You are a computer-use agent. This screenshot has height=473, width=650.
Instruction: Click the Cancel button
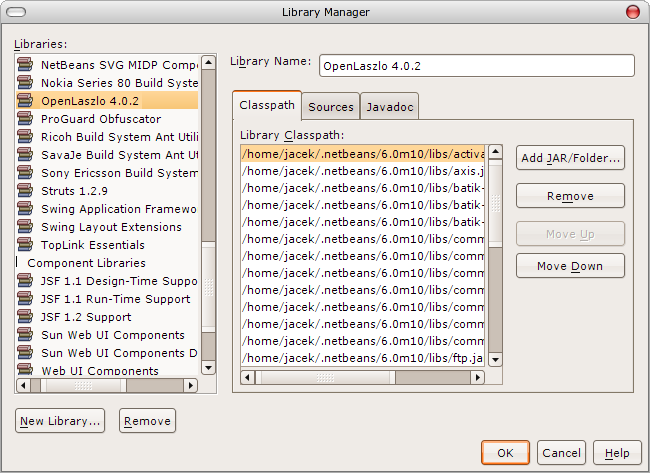(x=561, y=453)
